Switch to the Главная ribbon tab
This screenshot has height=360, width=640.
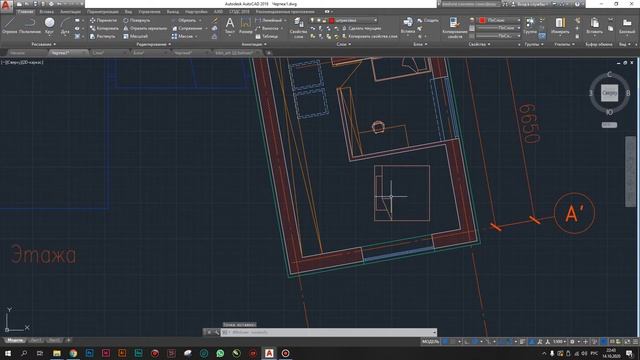25,12
